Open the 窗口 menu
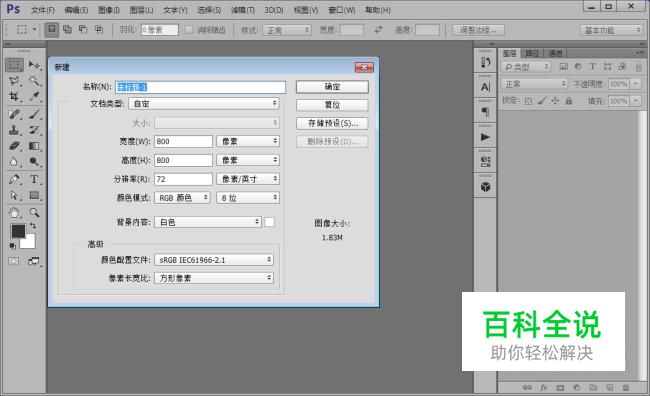The width and height of the screenshot is (650, 396). (342, 10)
